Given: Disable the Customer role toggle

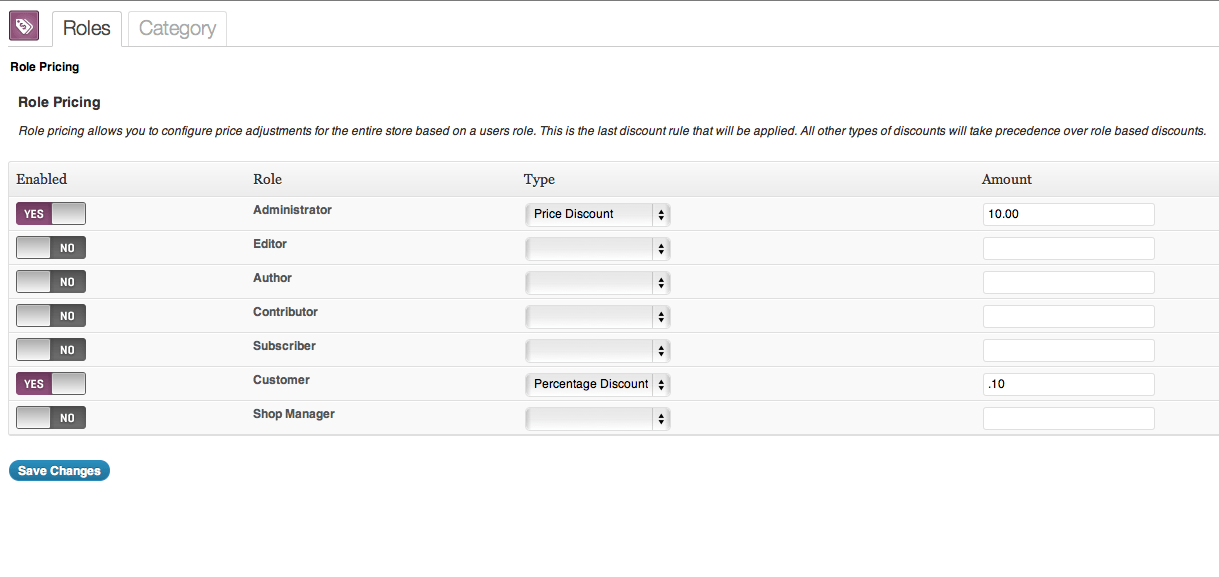Looking at the screenshot, I should (51, 384).
